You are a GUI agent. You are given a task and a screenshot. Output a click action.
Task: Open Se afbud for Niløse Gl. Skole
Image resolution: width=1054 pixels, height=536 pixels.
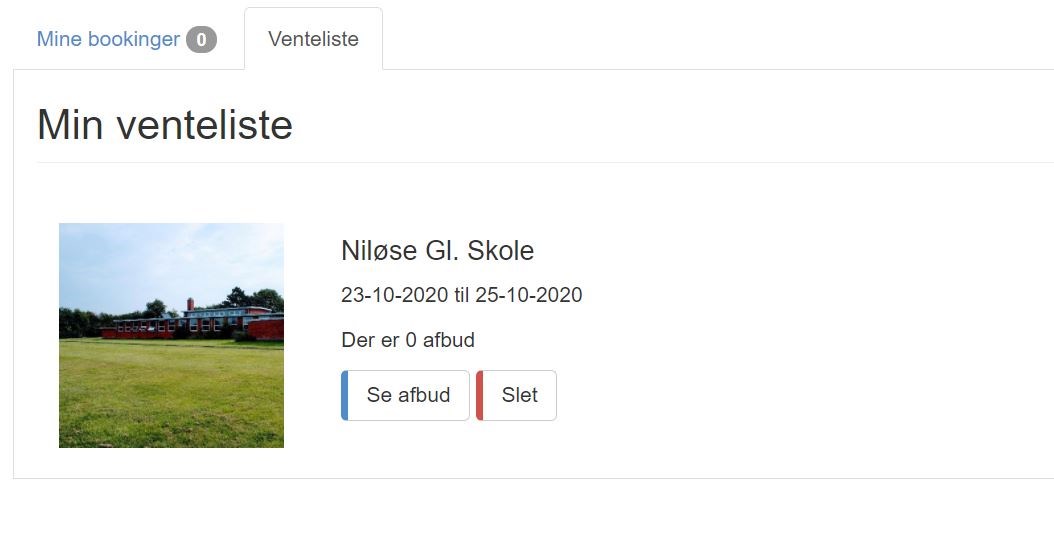(405, 395)
